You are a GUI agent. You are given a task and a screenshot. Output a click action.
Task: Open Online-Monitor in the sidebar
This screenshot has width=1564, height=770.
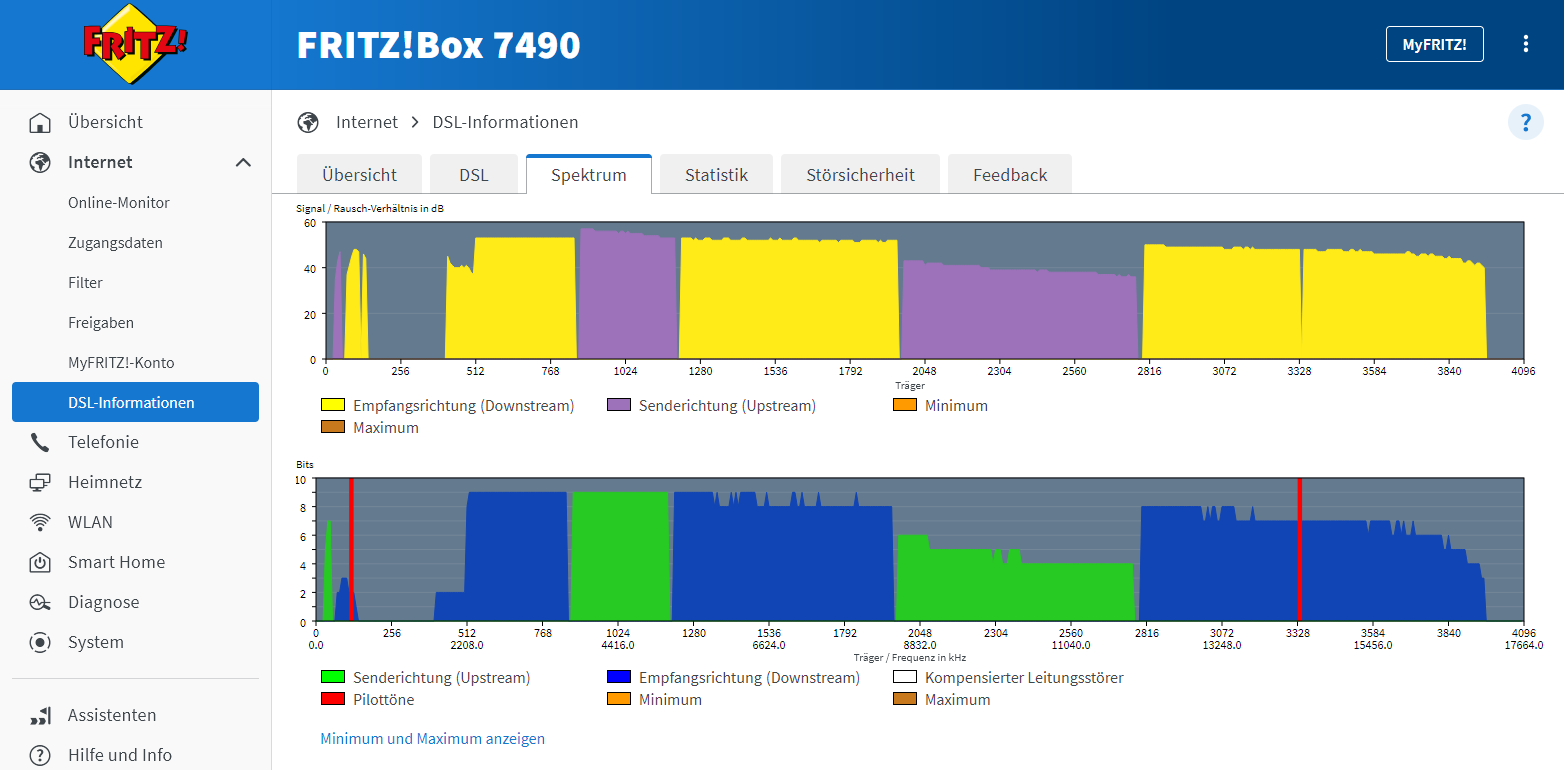pos(119,203)
